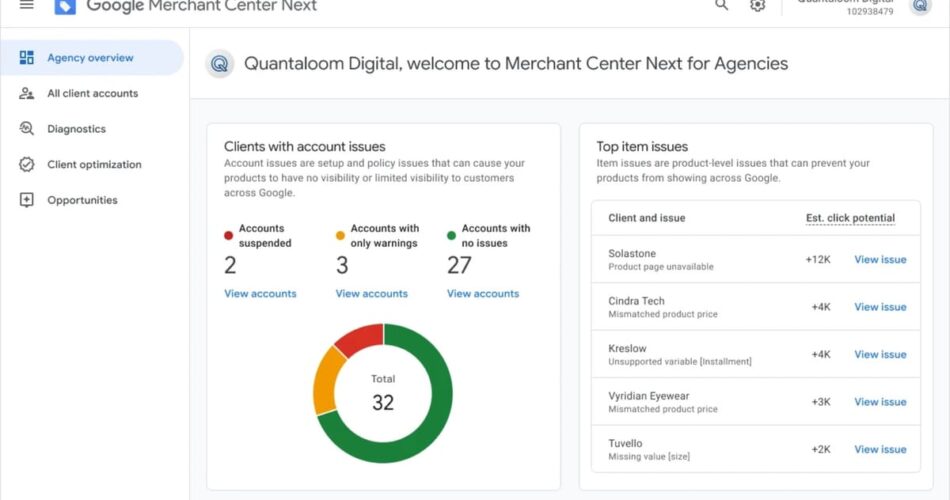View issue for Kreslow
Screen dimensions: 950x500
(880, 355)
